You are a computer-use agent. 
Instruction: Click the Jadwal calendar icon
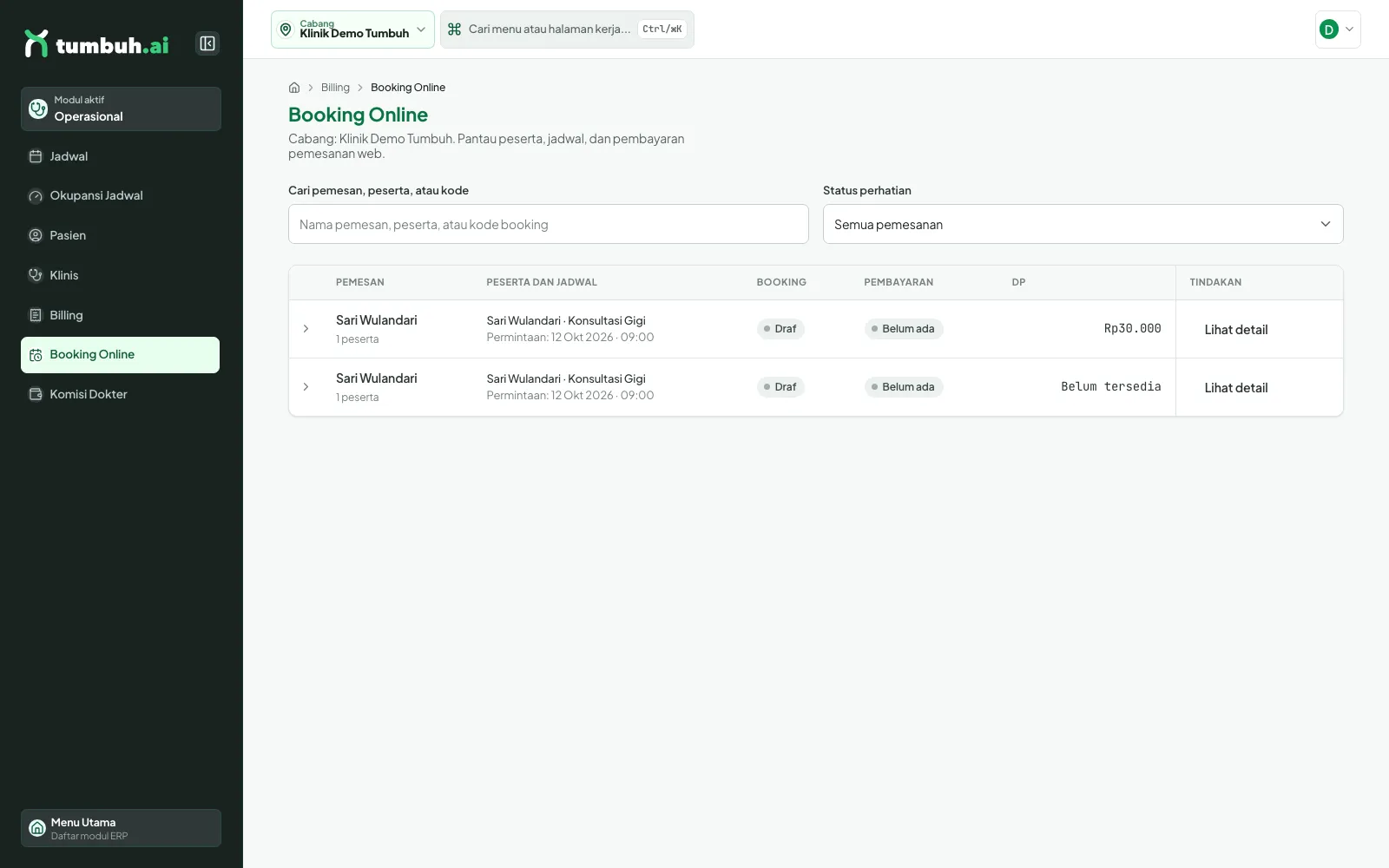[x=36, y=156]
